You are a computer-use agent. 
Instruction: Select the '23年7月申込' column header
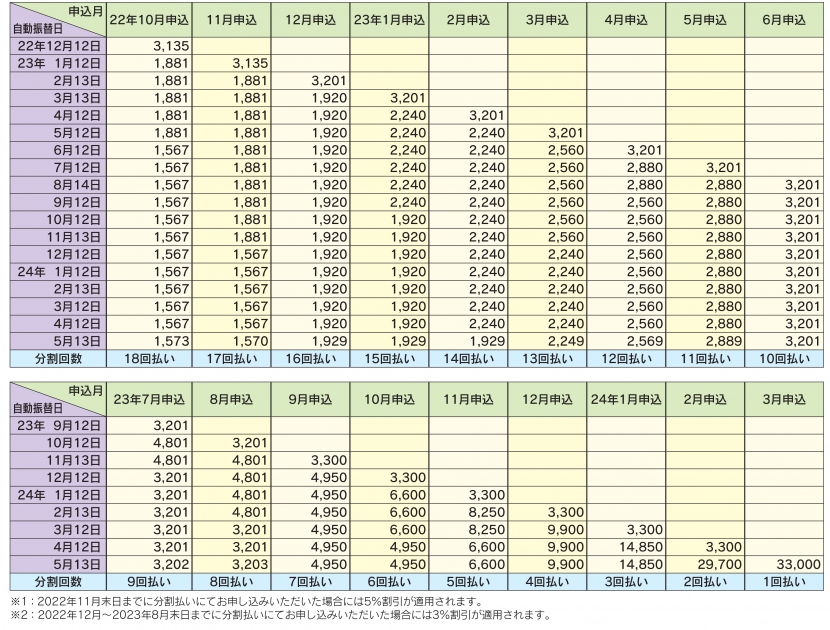[x=149, y=399]
